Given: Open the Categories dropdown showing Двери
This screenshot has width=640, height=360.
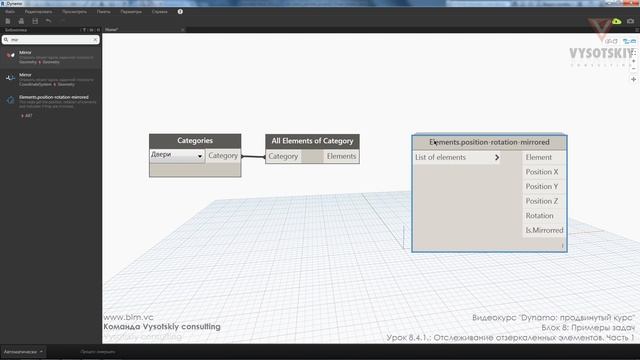Looking at the screenshot, I should [177, 156].
